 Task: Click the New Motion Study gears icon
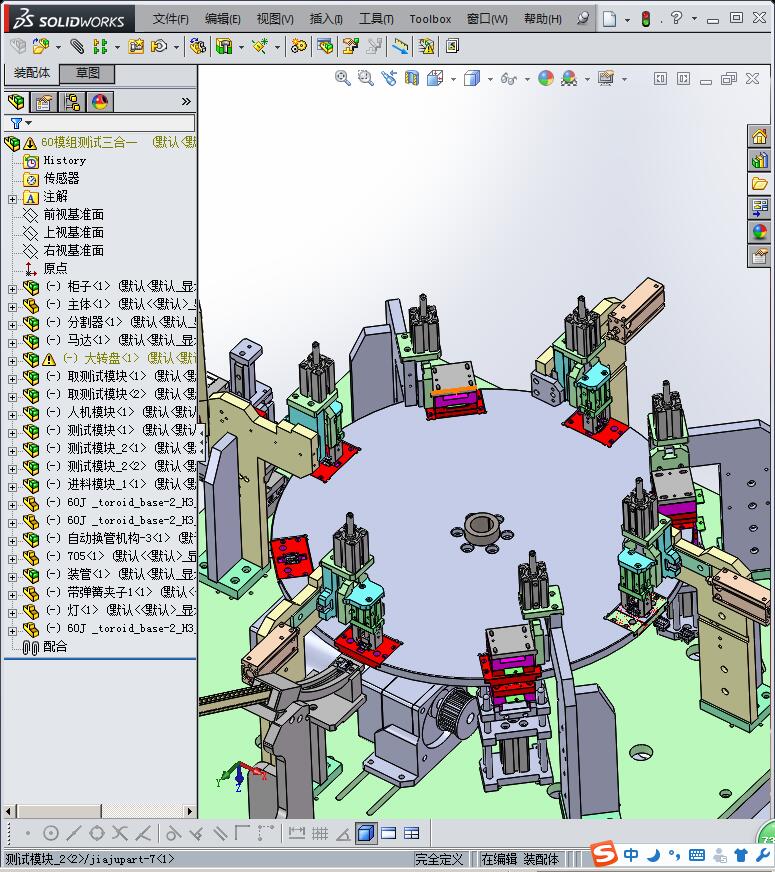pyautogui.click(x=299, y=46)
